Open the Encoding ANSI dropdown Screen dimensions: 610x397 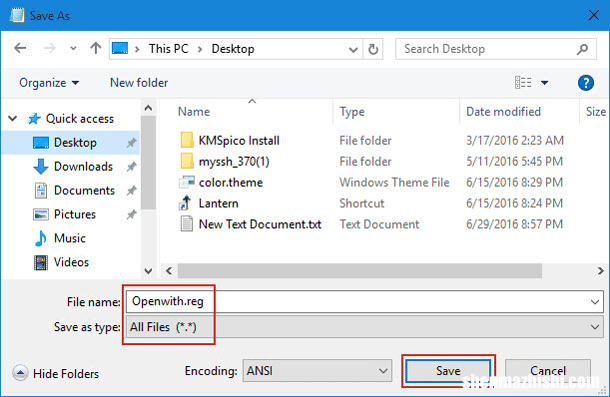click(317, 371)
